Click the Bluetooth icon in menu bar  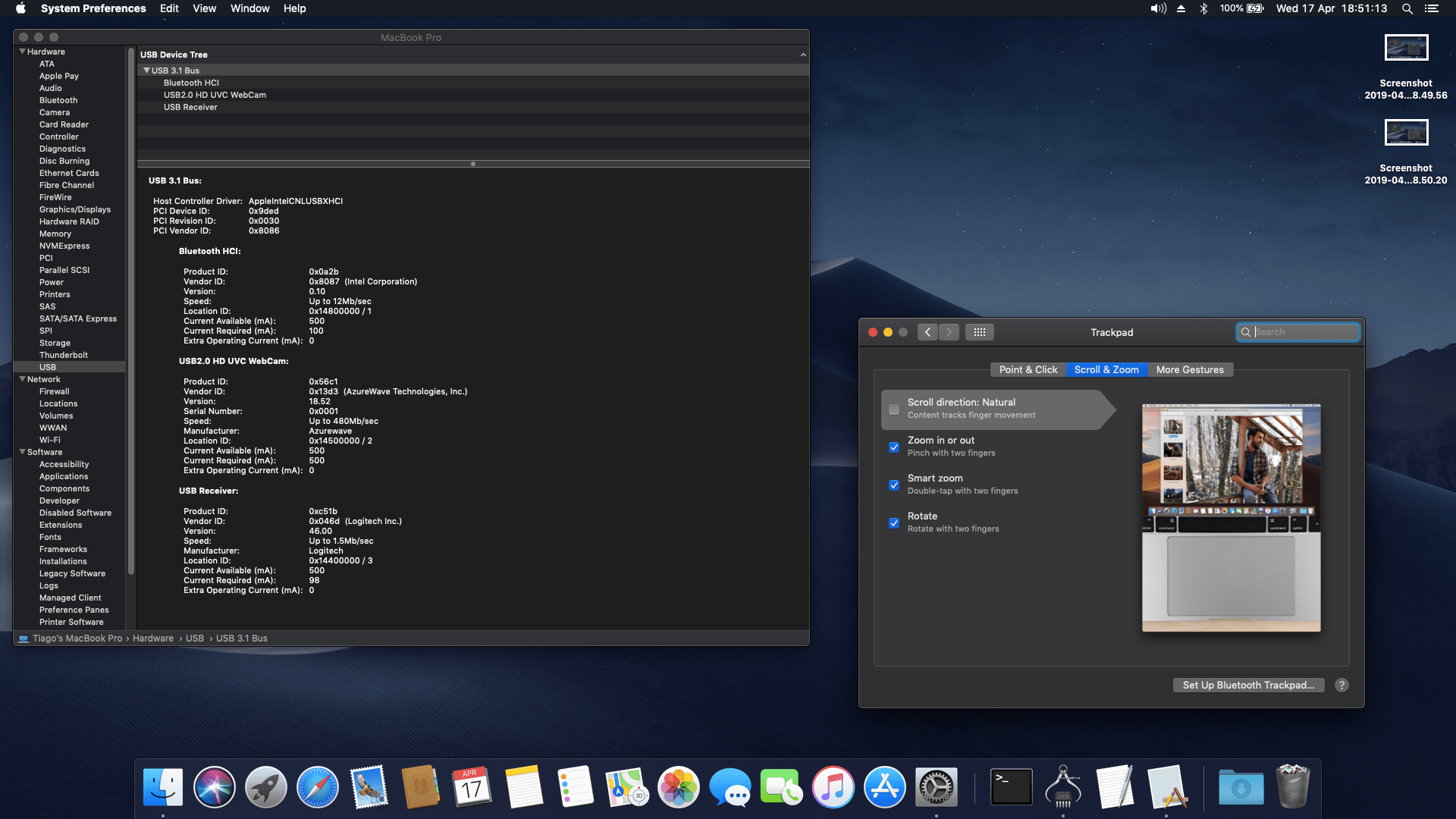click(x=1203, y=8)
